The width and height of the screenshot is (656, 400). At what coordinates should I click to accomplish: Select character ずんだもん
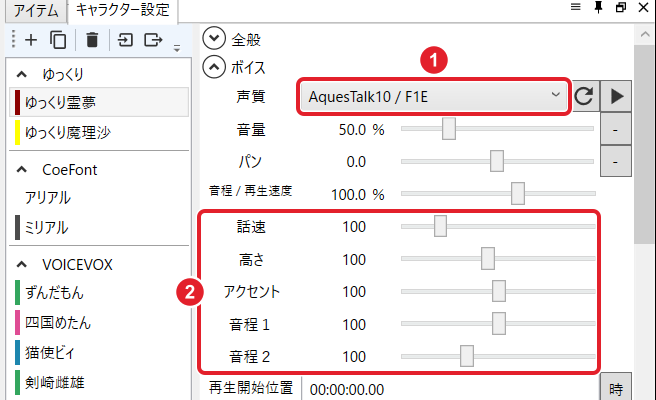point(99,292)
